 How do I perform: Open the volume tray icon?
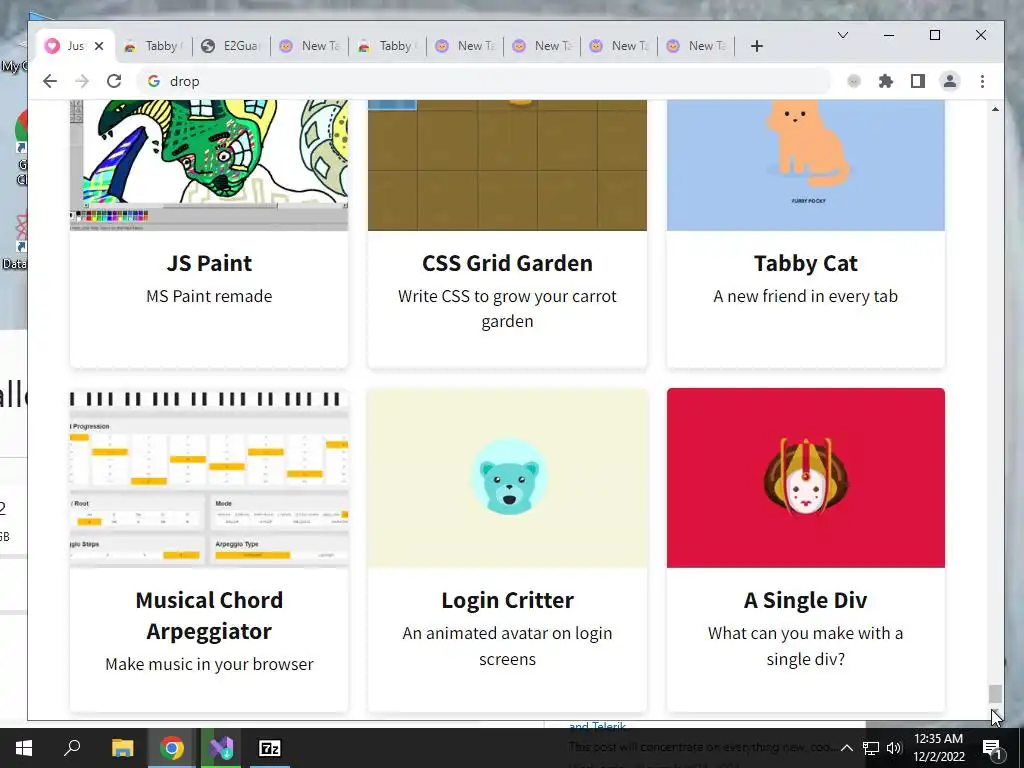click(x=894, y=748)
